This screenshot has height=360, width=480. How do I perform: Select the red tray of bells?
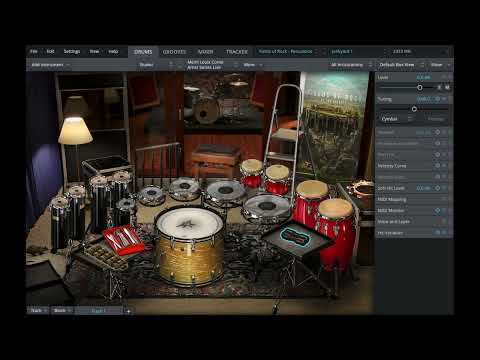pyautogui.click(x=123, y=239)
